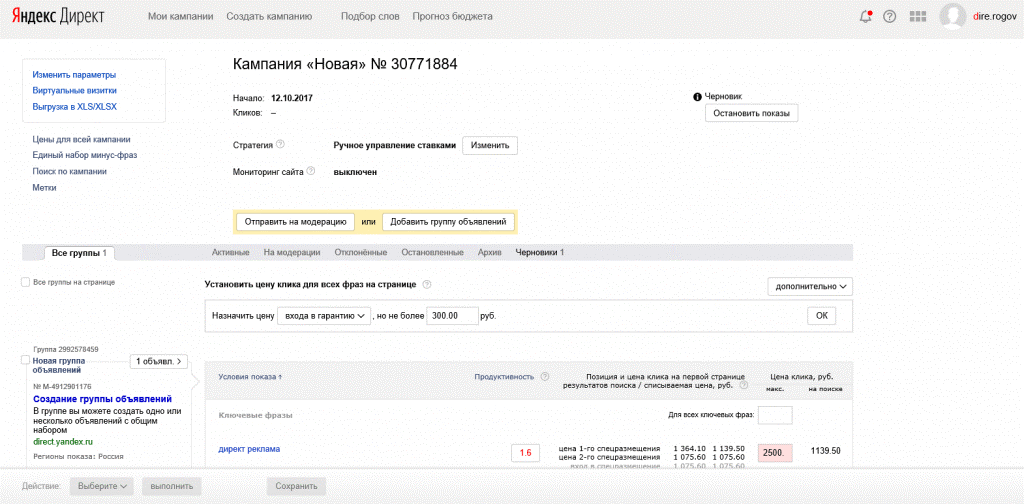
Task: Open Метки link in sidebar
Action: coord(44,187)
